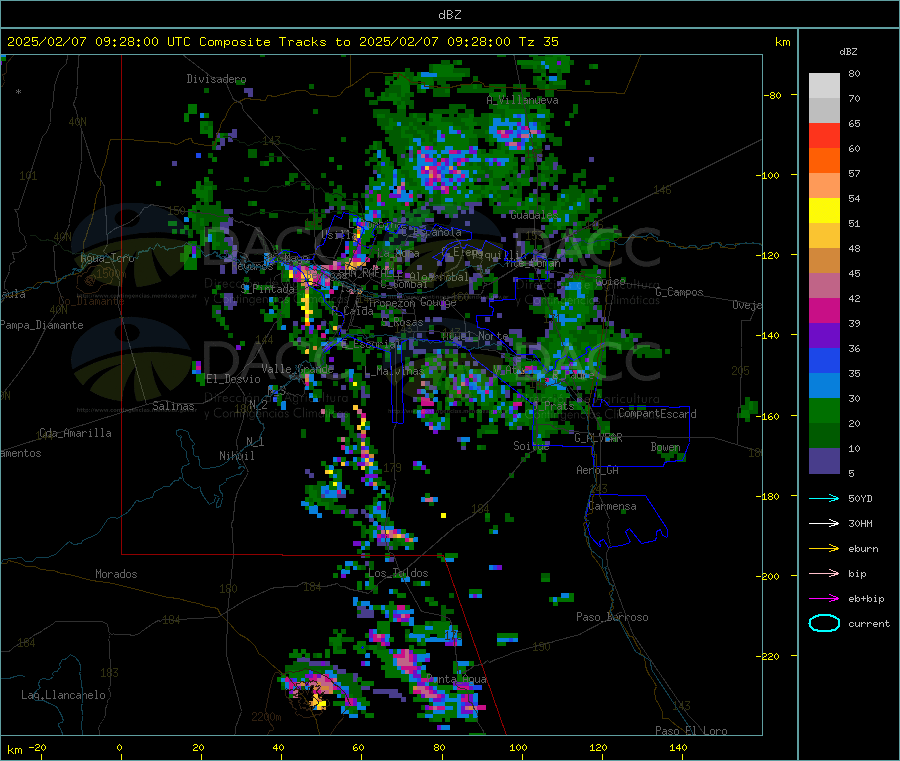The image size is (900, 761).
Task: Click the '140' tick on the bottom km axis
Action: (678, 747)
